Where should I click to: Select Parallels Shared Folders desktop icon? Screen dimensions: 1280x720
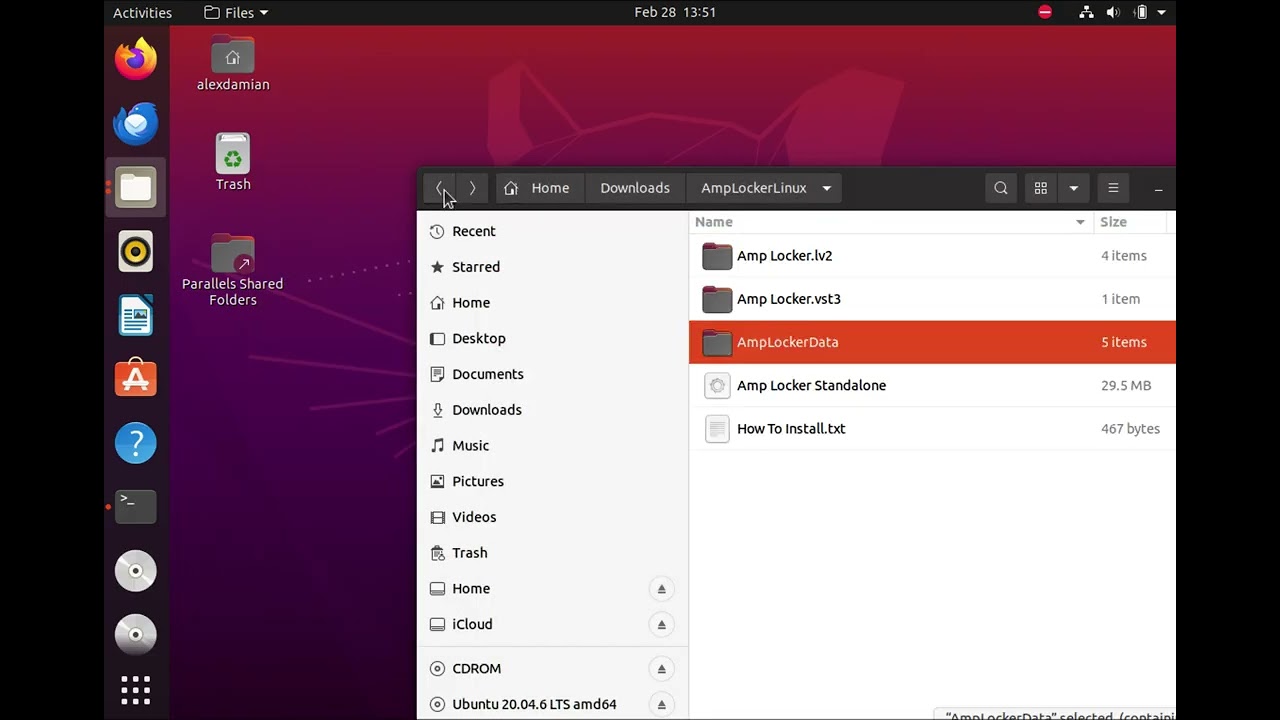(233, 270)
